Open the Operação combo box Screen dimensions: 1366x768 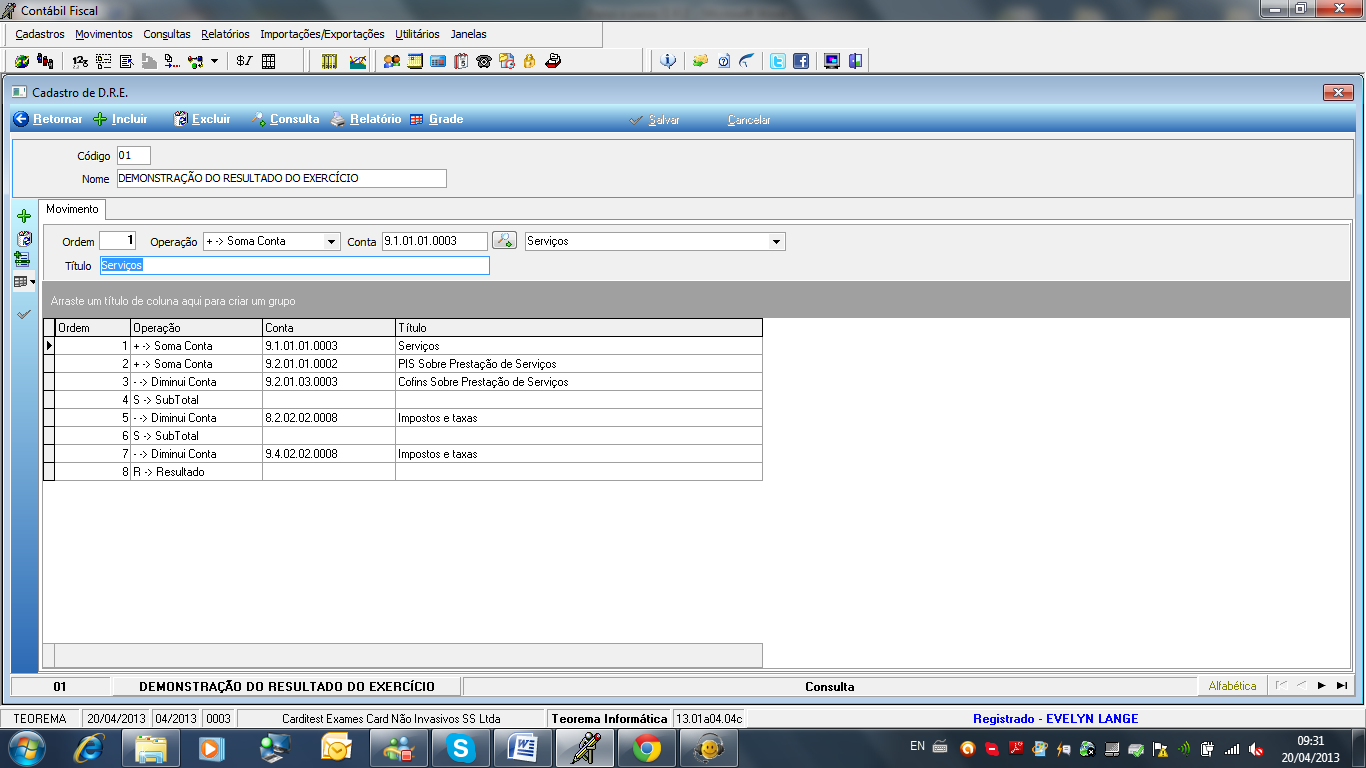[271, 241]
